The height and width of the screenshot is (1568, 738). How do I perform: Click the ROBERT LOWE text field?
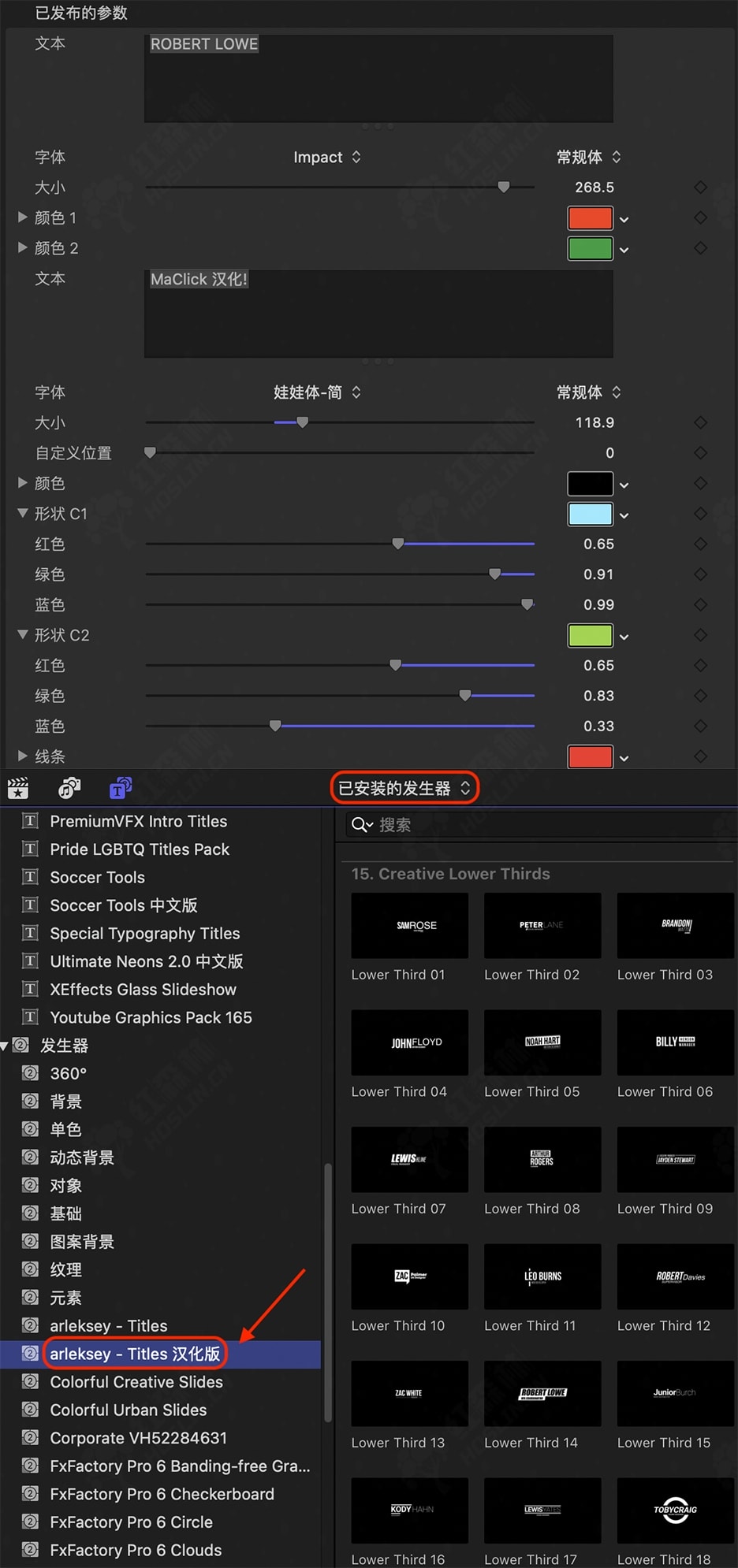(378, 78)
